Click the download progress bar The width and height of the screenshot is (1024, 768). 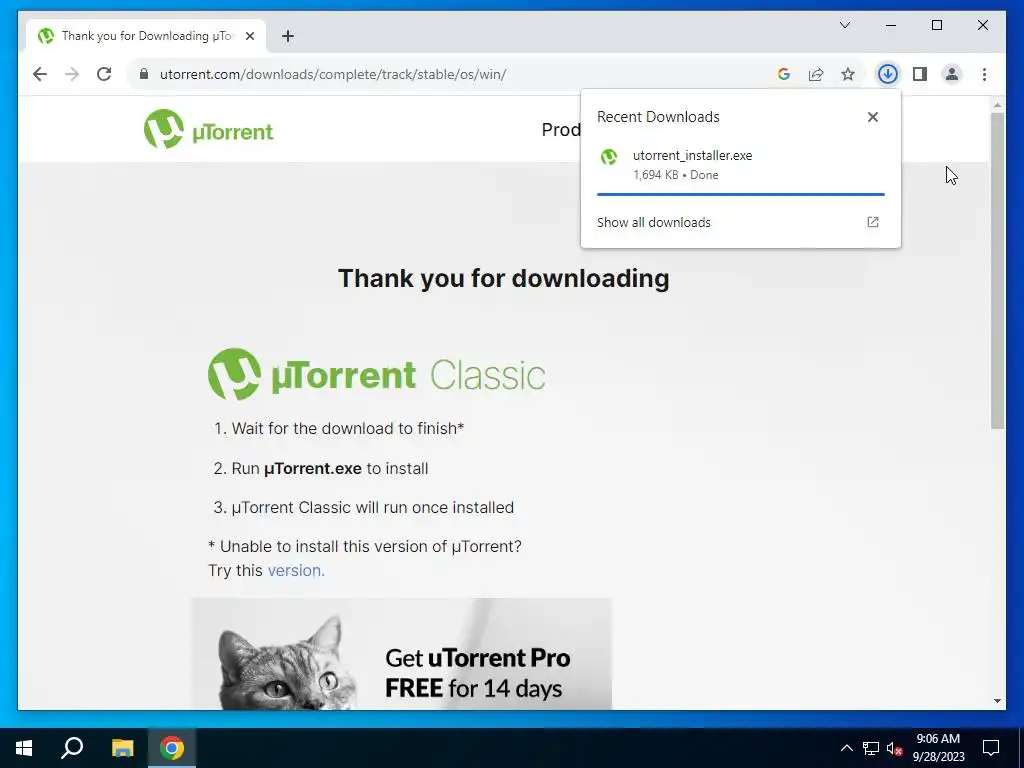pos(741,194)
